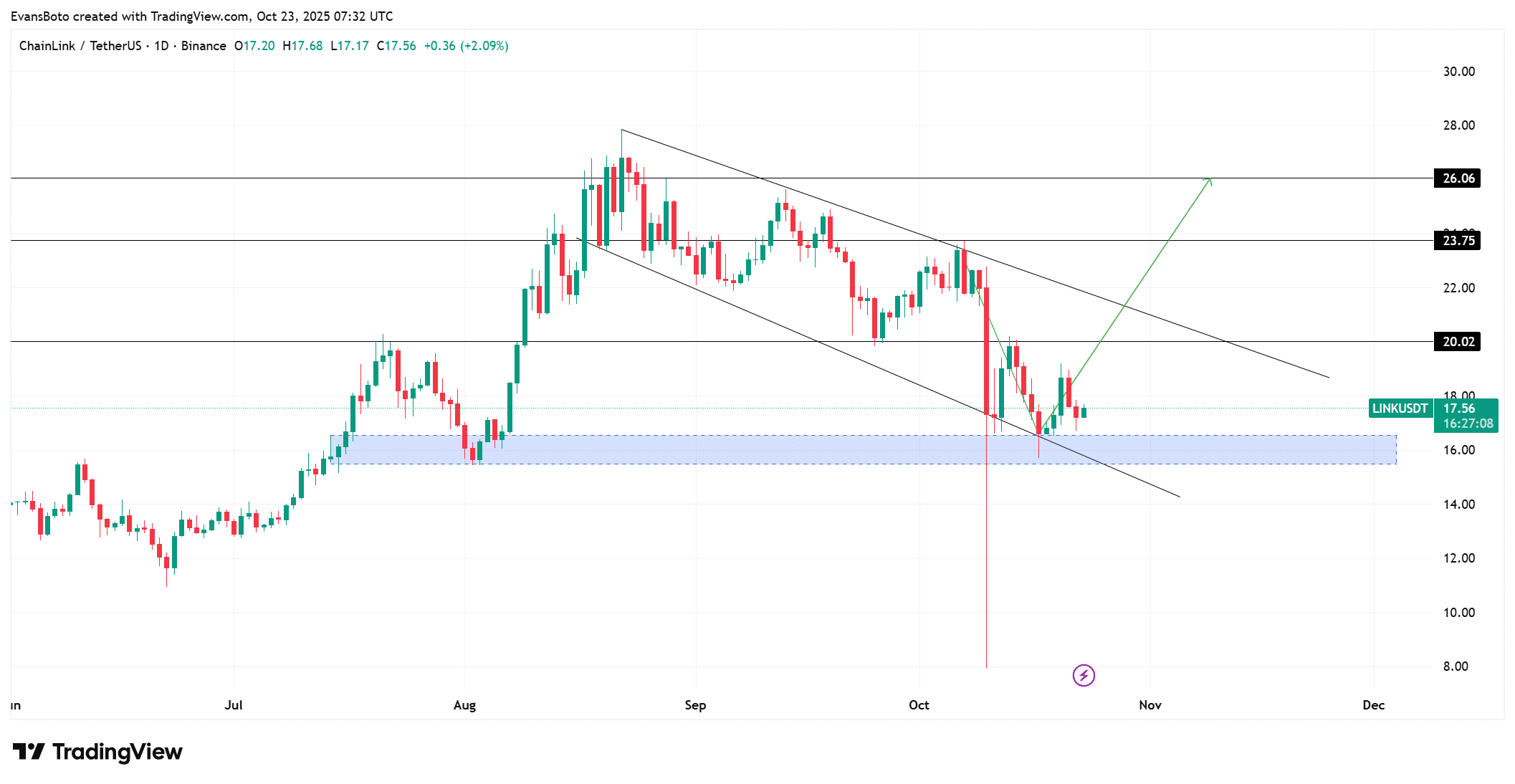Click the Oct label on time axis
This screenshot has height=784, width=1515.
[919, 705]
